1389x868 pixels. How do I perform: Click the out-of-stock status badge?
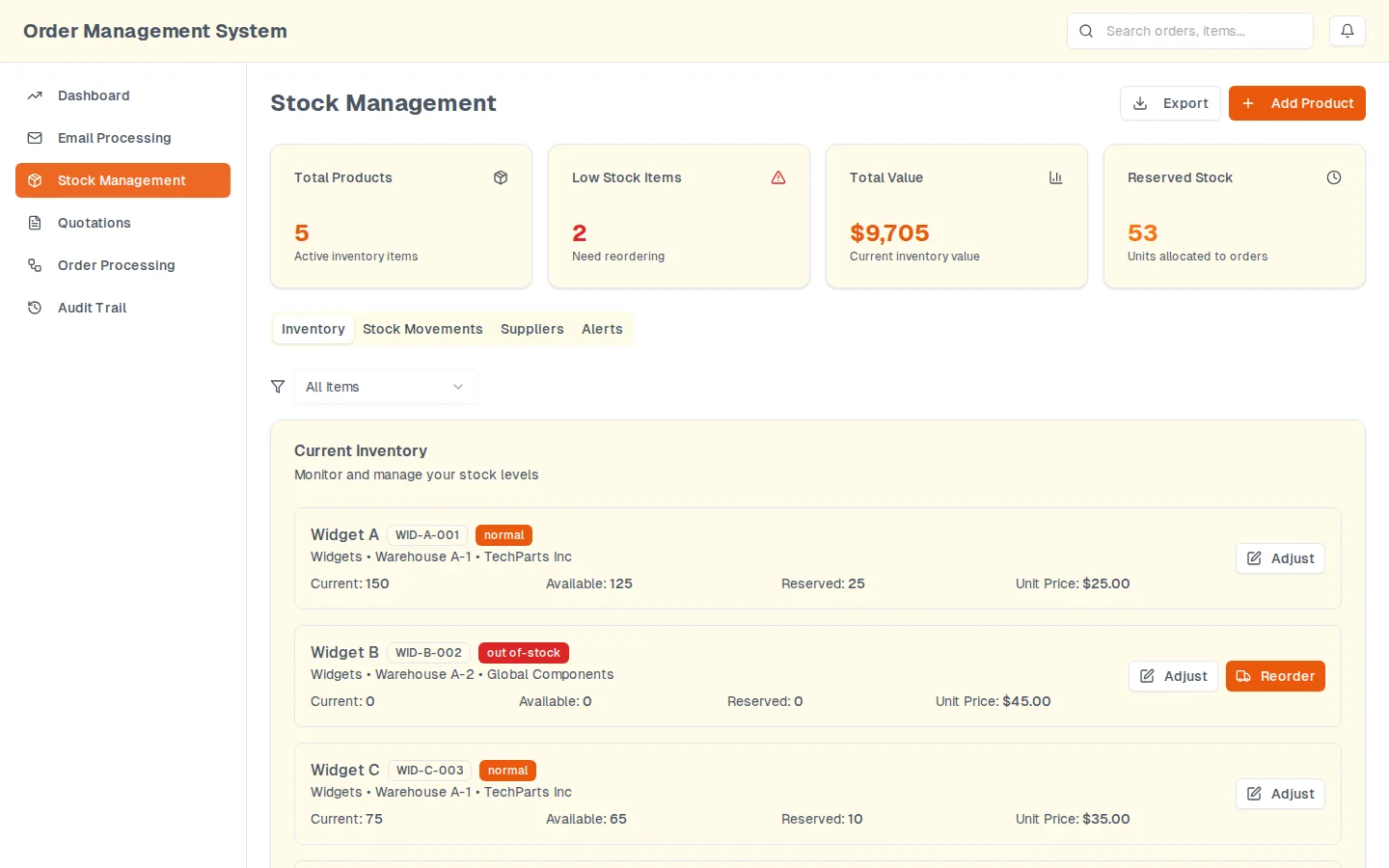[x=524, y=653]
